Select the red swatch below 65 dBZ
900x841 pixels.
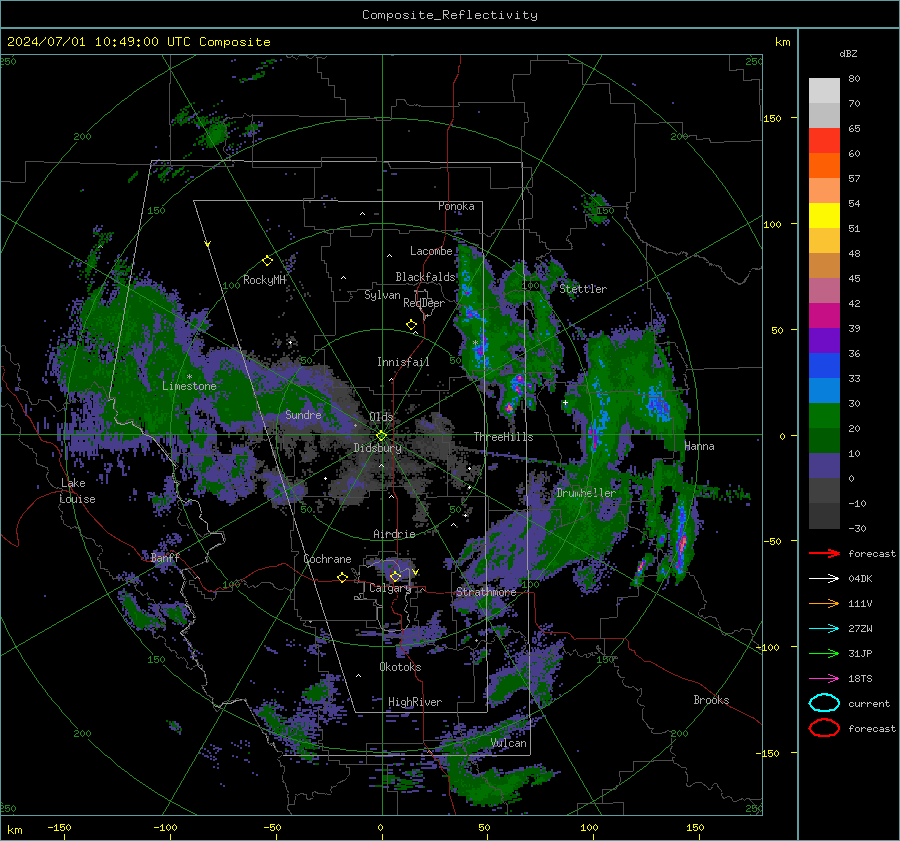[x=824, y=140]
